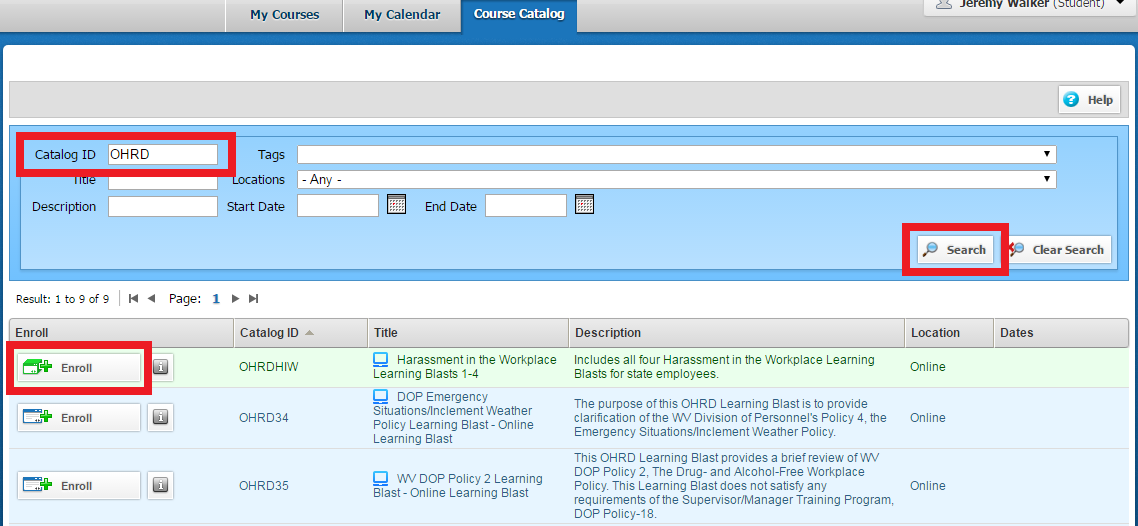Go to the previous results page
Screen dimensions: 1138x526
(151, 298)
